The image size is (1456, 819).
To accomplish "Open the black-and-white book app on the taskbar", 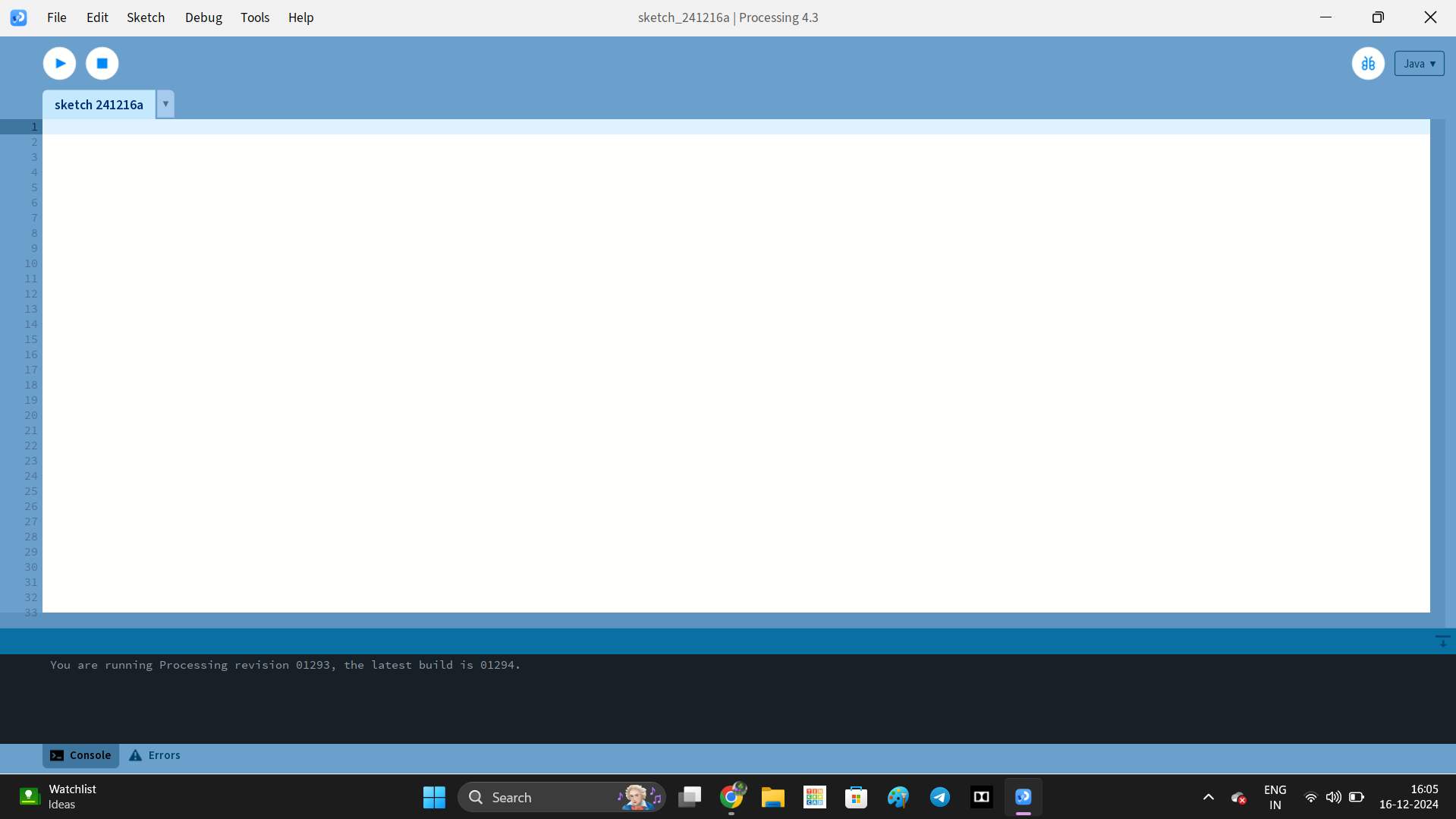I will point(982,797).
